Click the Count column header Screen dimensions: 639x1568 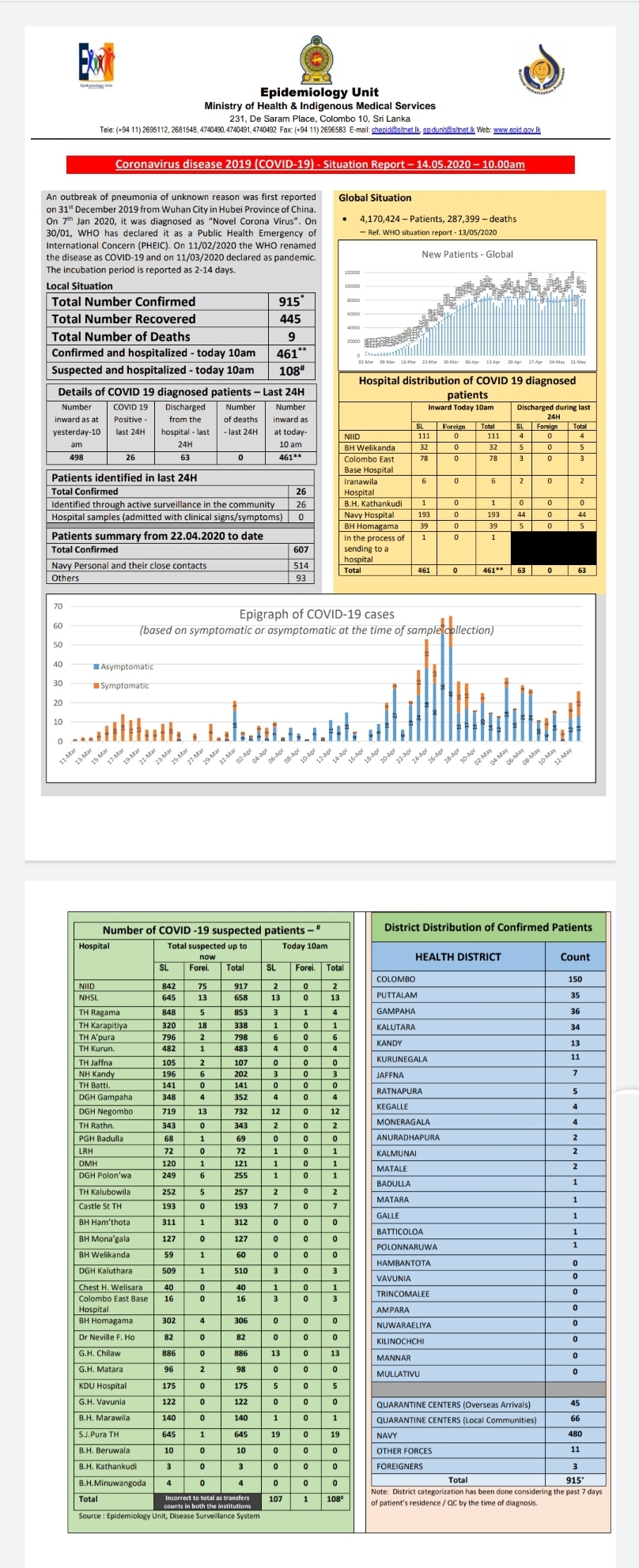pyautogui.click(x=575, y=956)
